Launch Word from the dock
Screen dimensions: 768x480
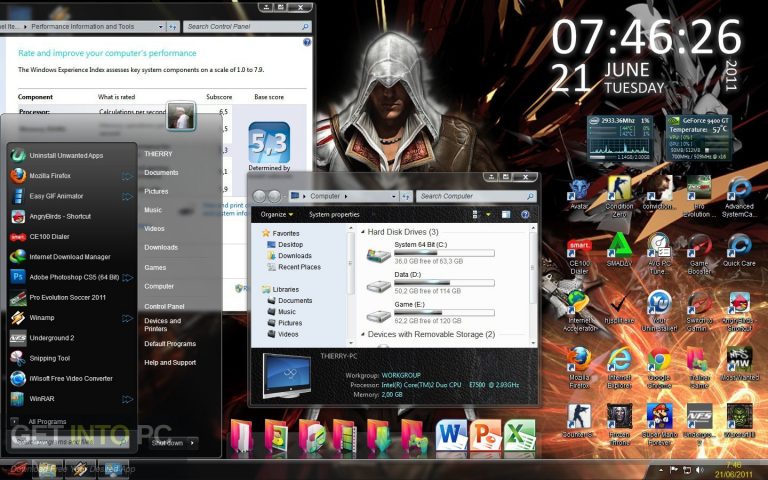pos(451,435)
